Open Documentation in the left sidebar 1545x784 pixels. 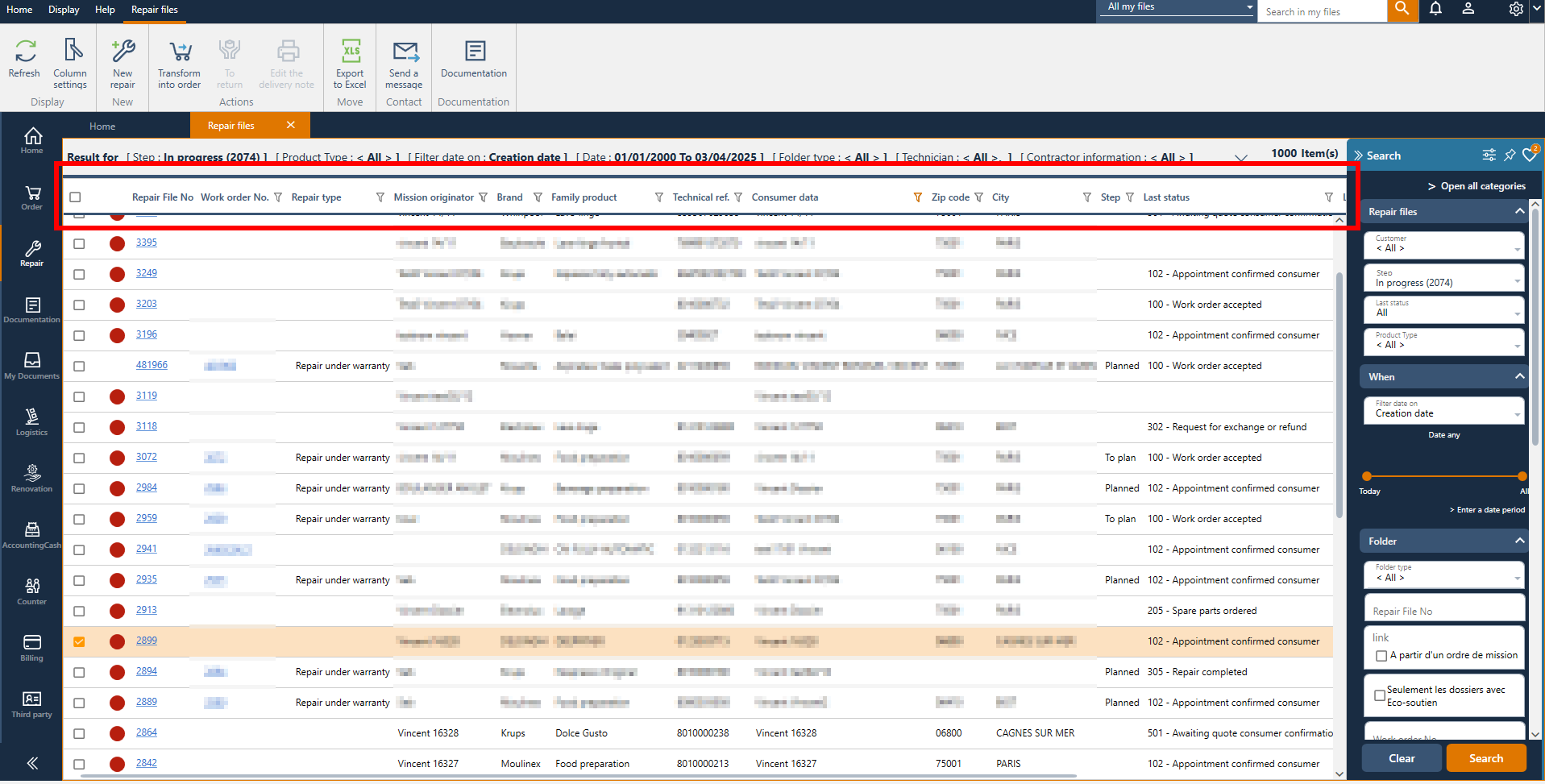tap(32, 310)
